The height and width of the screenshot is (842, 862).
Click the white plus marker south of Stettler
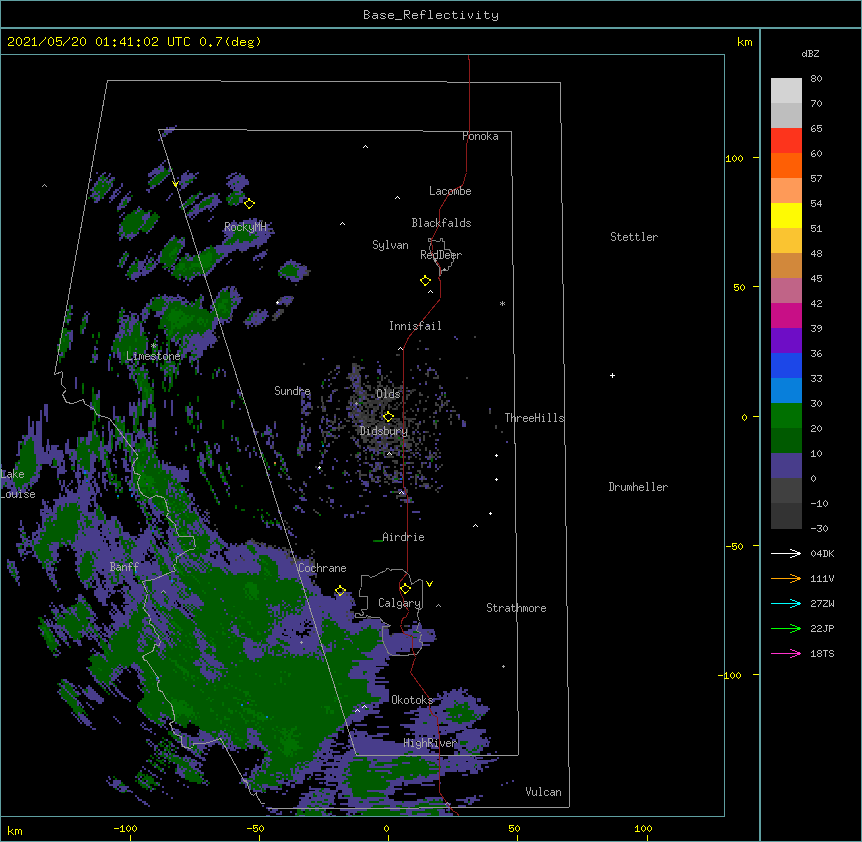pos(612,375)
